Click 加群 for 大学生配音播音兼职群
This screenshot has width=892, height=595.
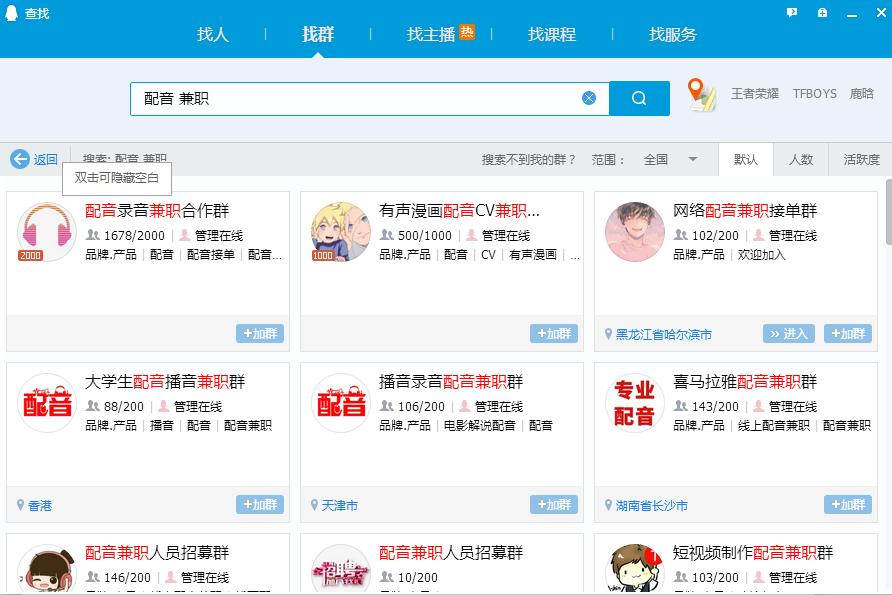point(260,506)
